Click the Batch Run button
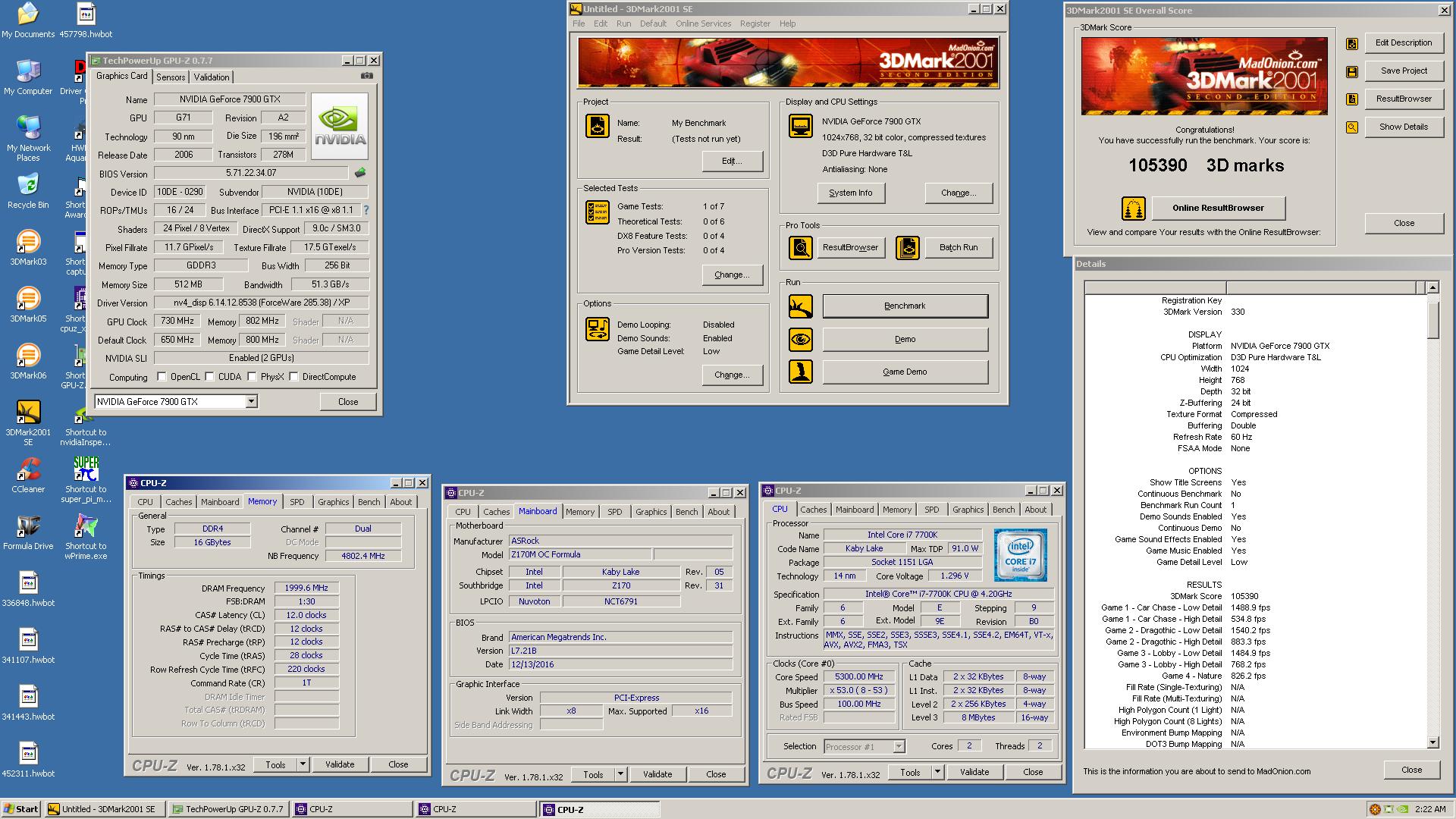 [x=959, y=247]
